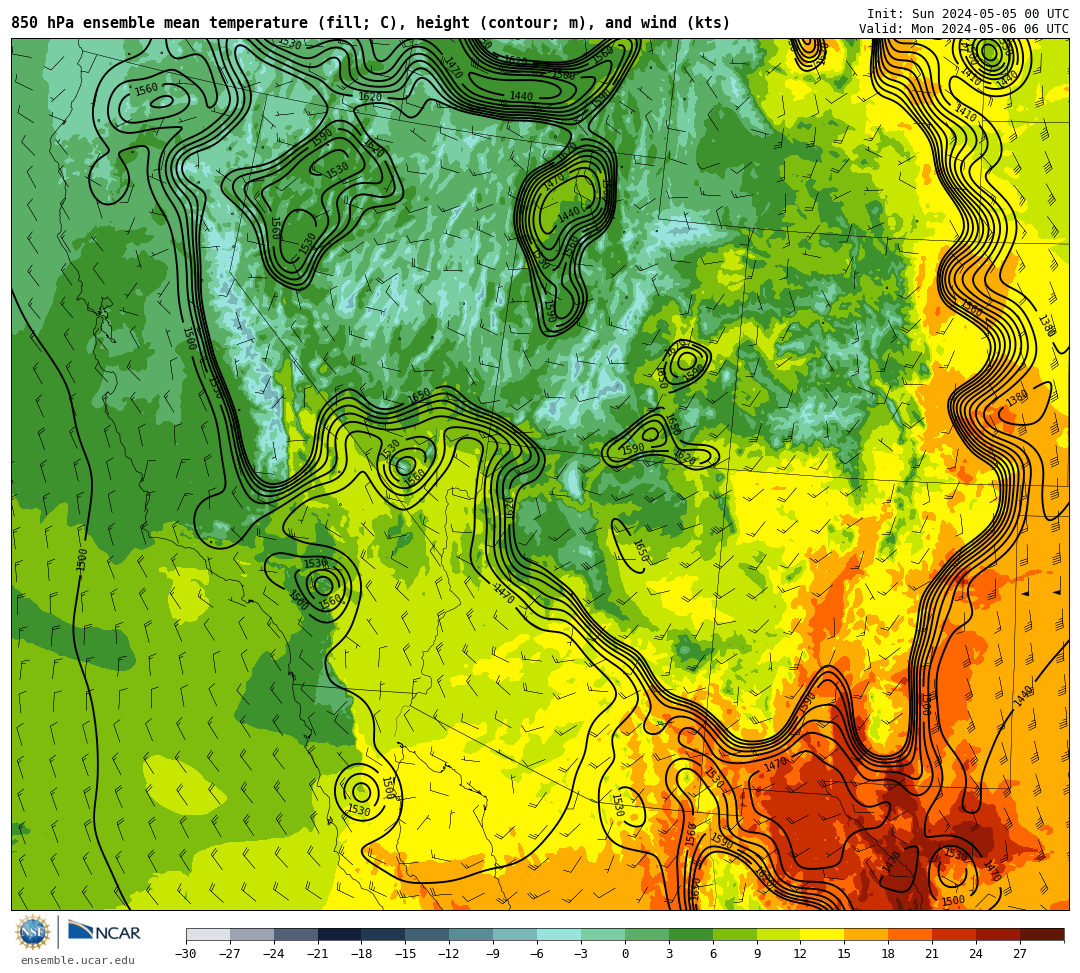The image size is (1080, 973).
Task: Pick the colorbar swatch between −12 and −9
Action: (x=472, y=934)
